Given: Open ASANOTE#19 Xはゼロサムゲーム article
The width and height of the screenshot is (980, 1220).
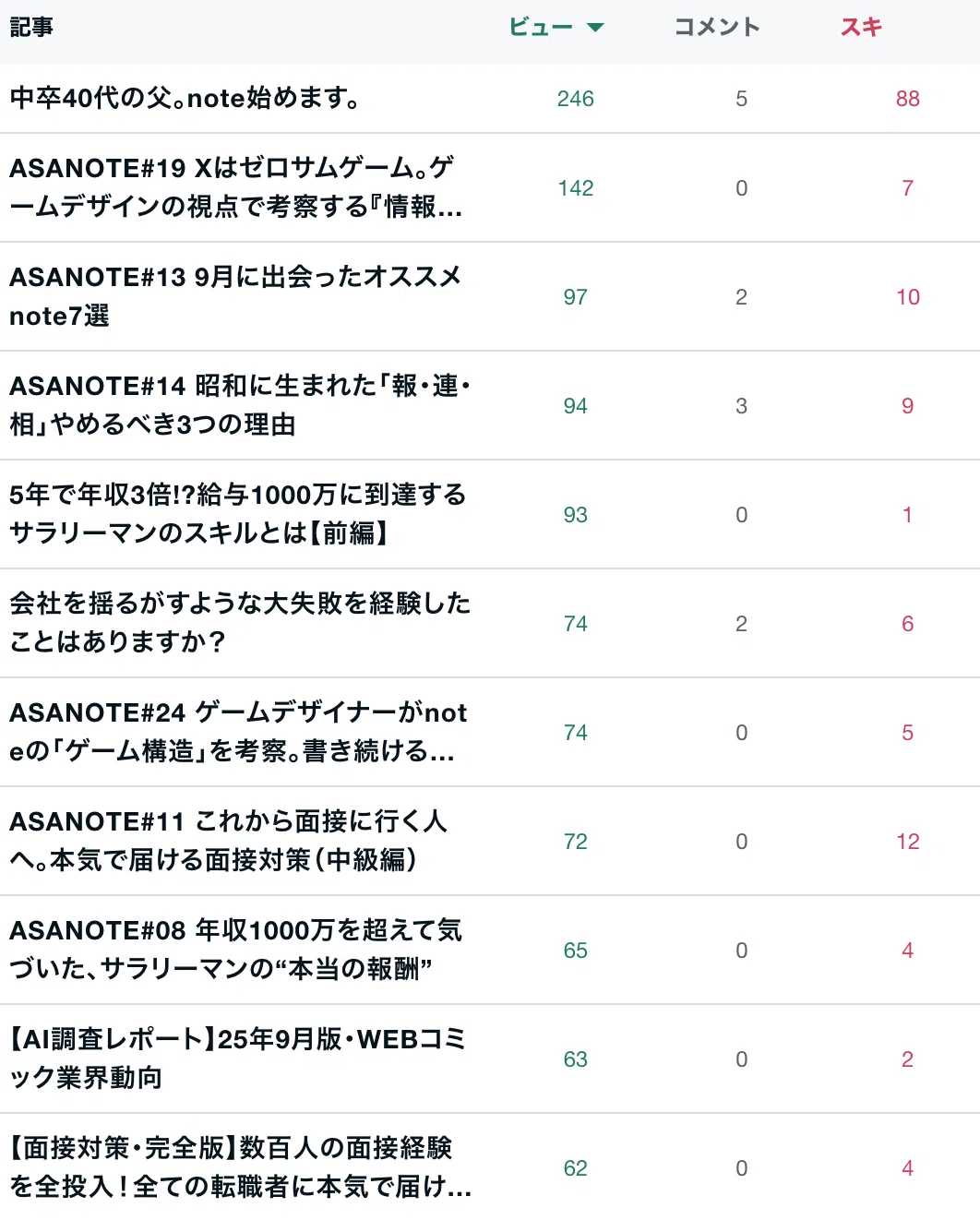Looking at the screenshot, I should pos(236,187).
